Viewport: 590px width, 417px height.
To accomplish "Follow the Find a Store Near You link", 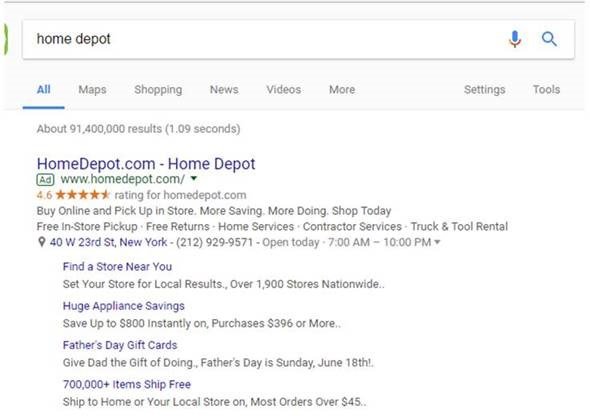I will click(117, 266).
